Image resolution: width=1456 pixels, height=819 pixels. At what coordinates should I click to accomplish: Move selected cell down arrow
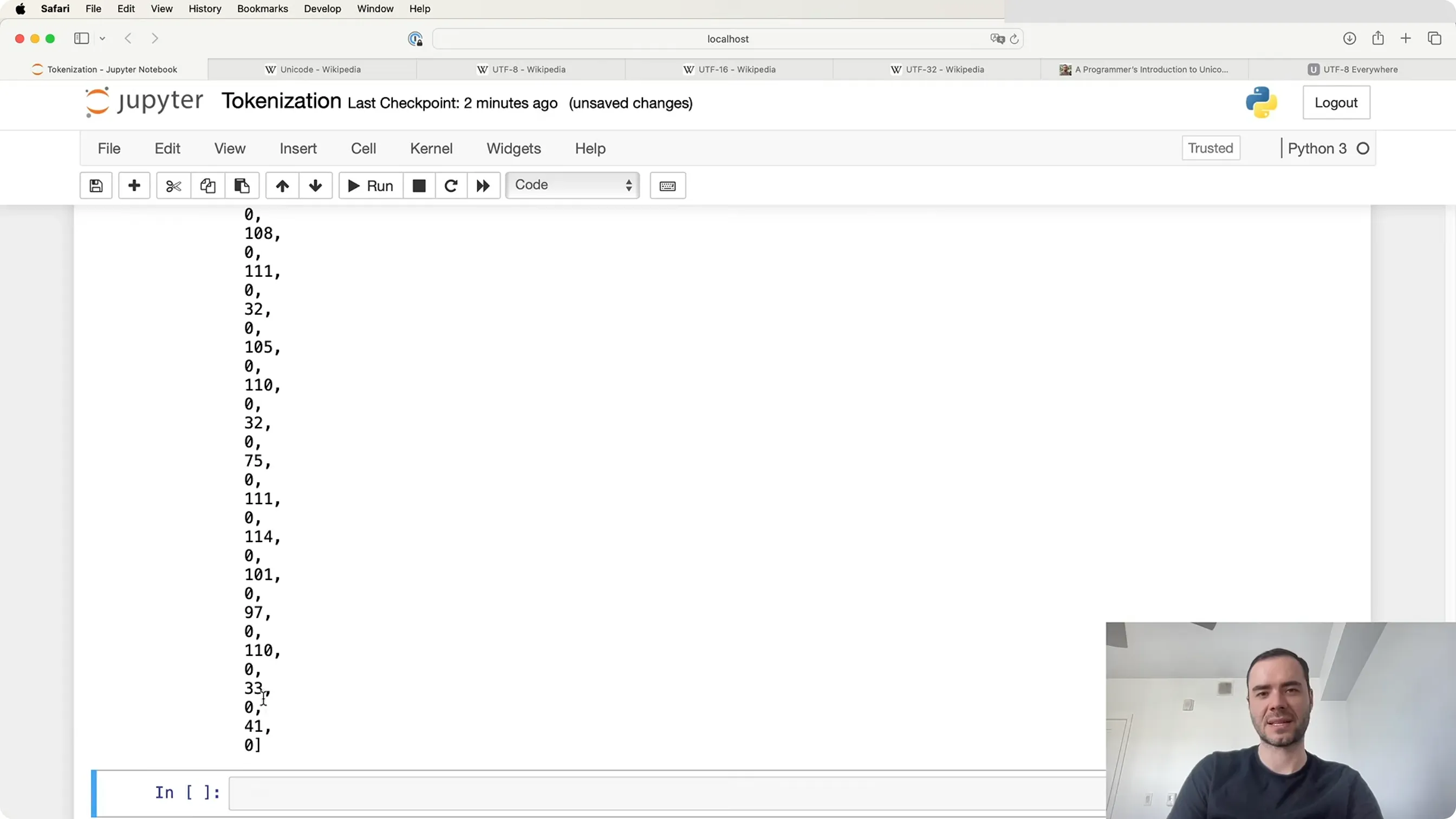click(x=315, y=185)
